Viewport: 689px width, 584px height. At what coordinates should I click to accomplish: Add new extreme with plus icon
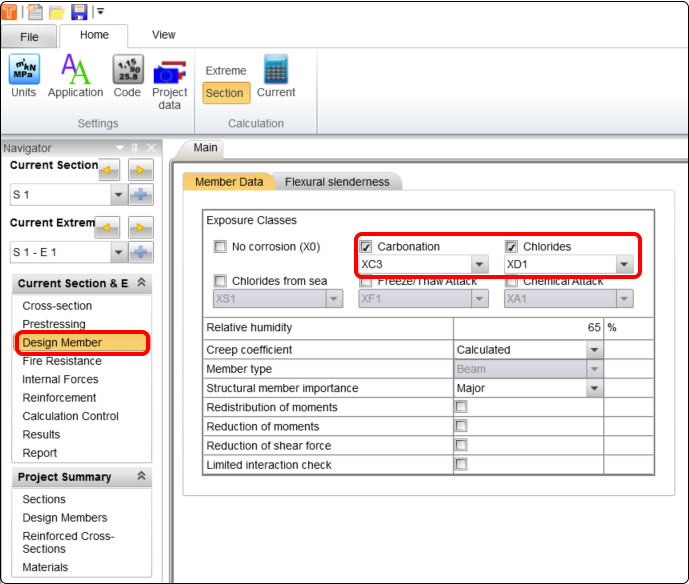click(x=141, y=253)
